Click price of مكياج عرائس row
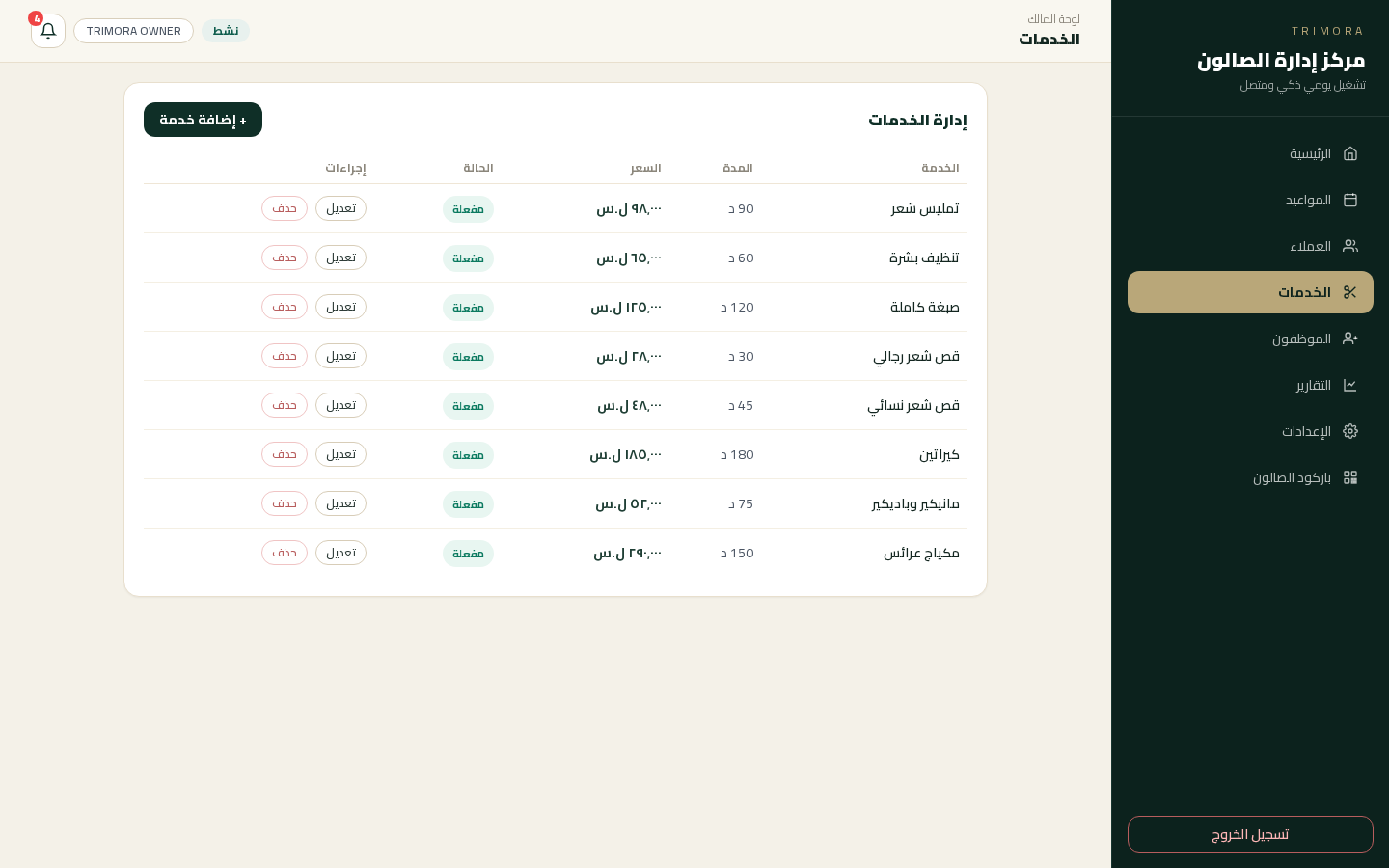 [x=627, y=554]
